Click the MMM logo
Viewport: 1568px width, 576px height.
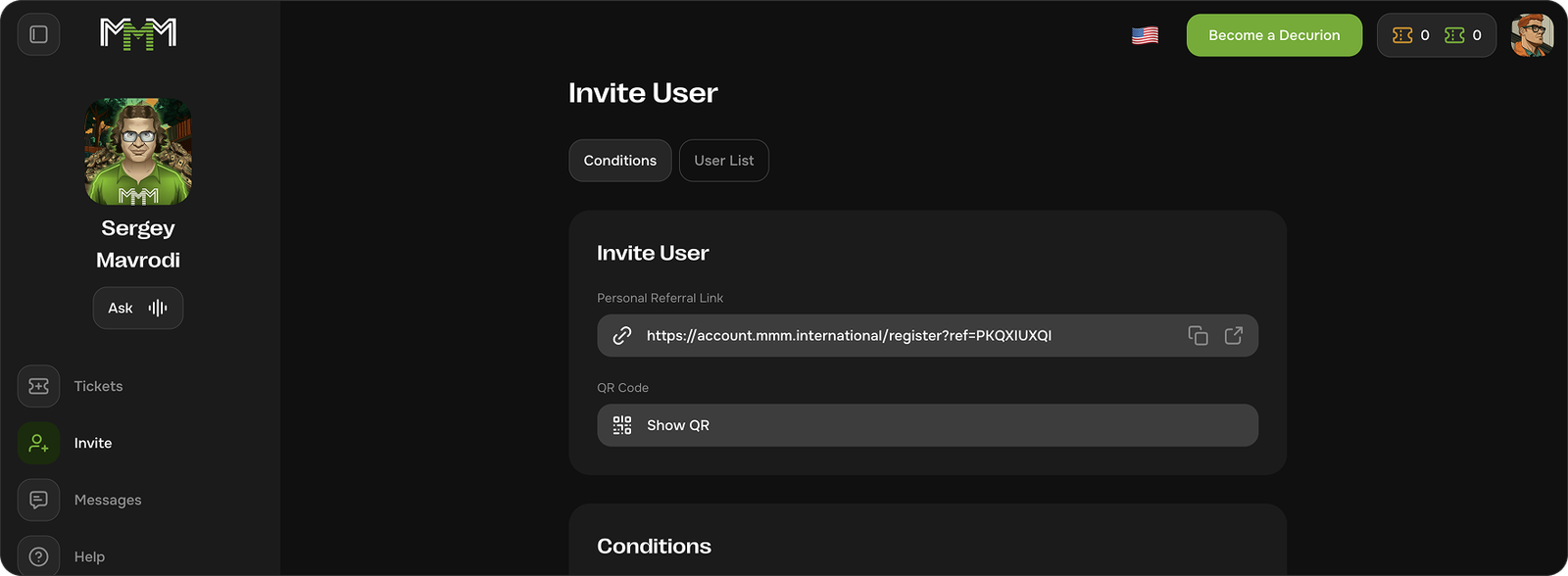click(138, 34)
